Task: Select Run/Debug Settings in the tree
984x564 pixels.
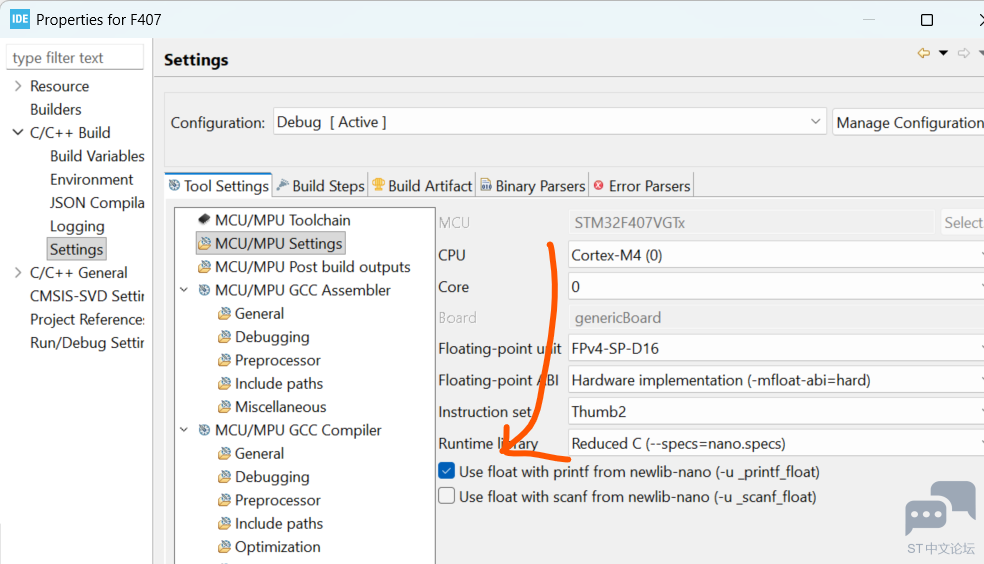Action: (x=87, y=343)
